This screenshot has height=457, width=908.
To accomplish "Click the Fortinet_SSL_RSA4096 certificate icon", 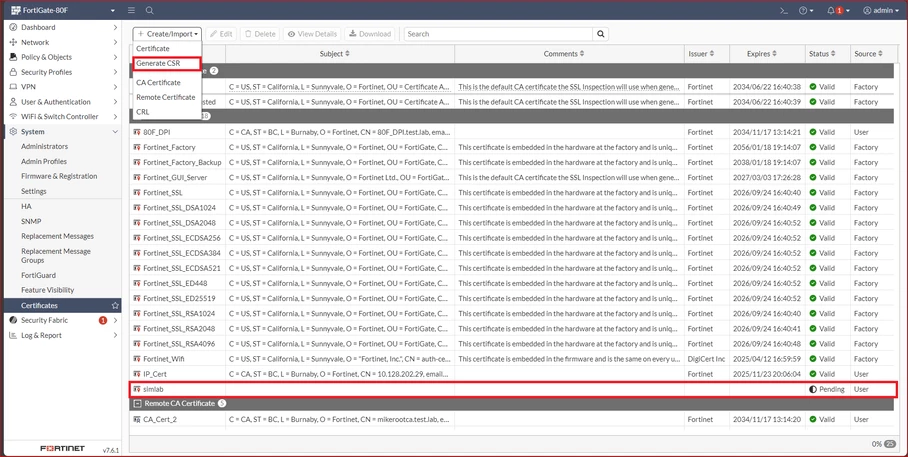I will [137, 344].
